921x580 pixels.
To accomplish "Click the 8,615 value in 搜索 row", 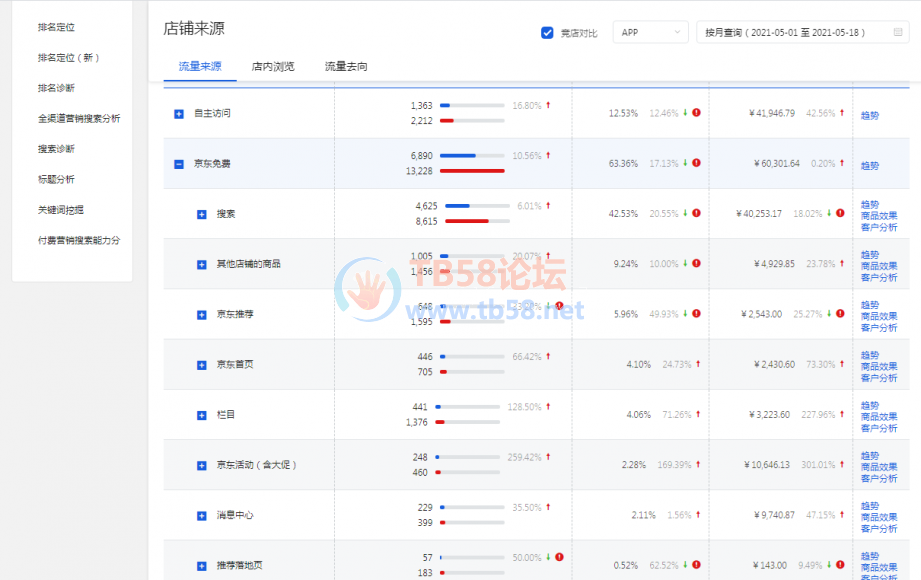I will pyautogui.click(x=426, y=222).
